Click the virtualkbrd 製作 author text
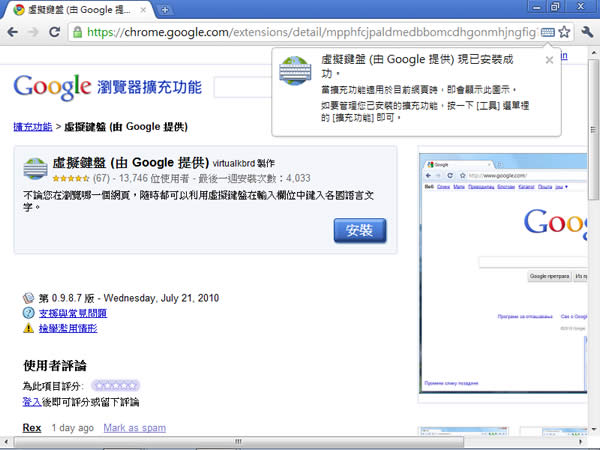 click(x=244, y=163)
